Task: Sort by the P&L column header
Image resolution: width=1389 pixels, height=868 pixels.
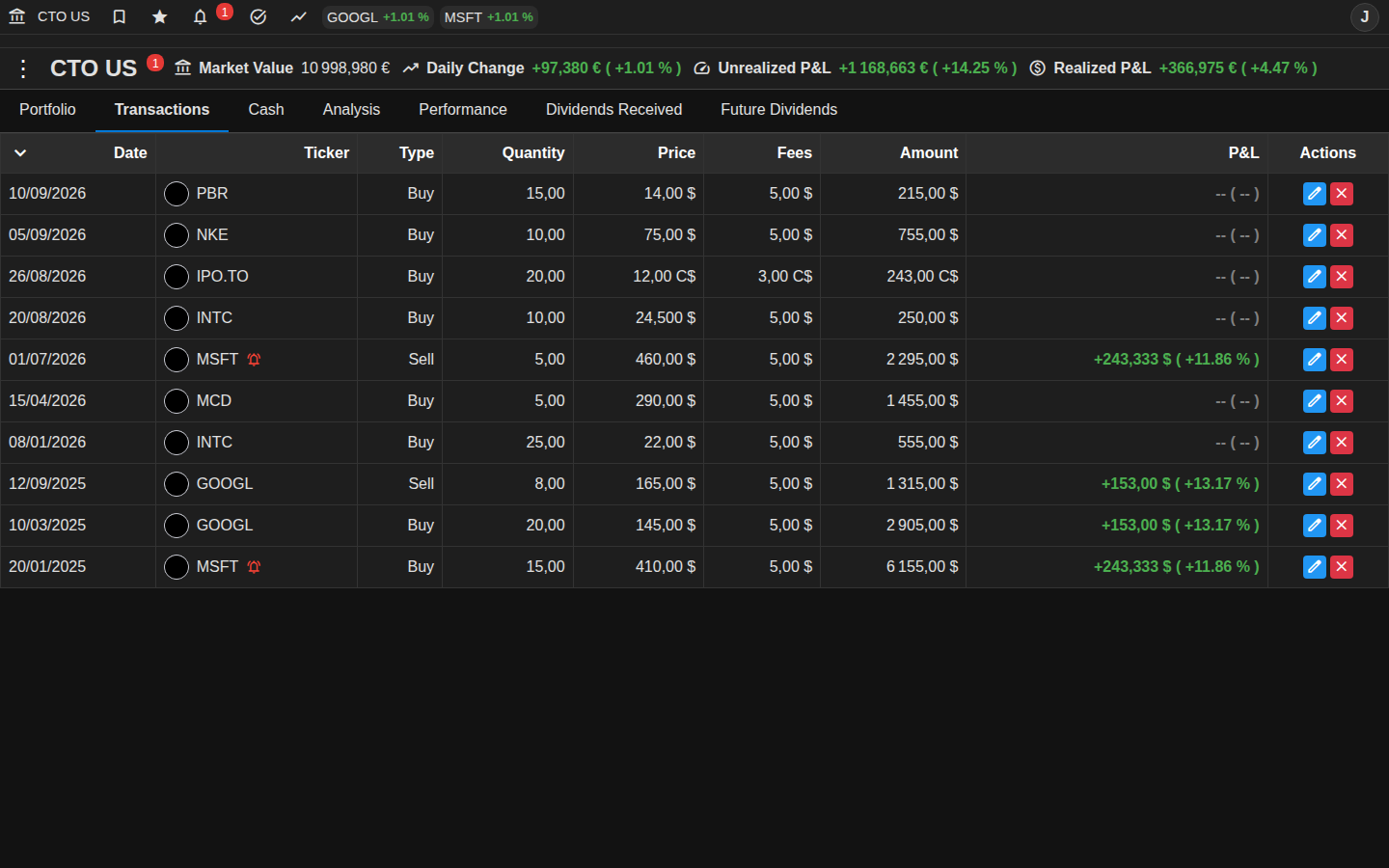Action: point(1244,152)
